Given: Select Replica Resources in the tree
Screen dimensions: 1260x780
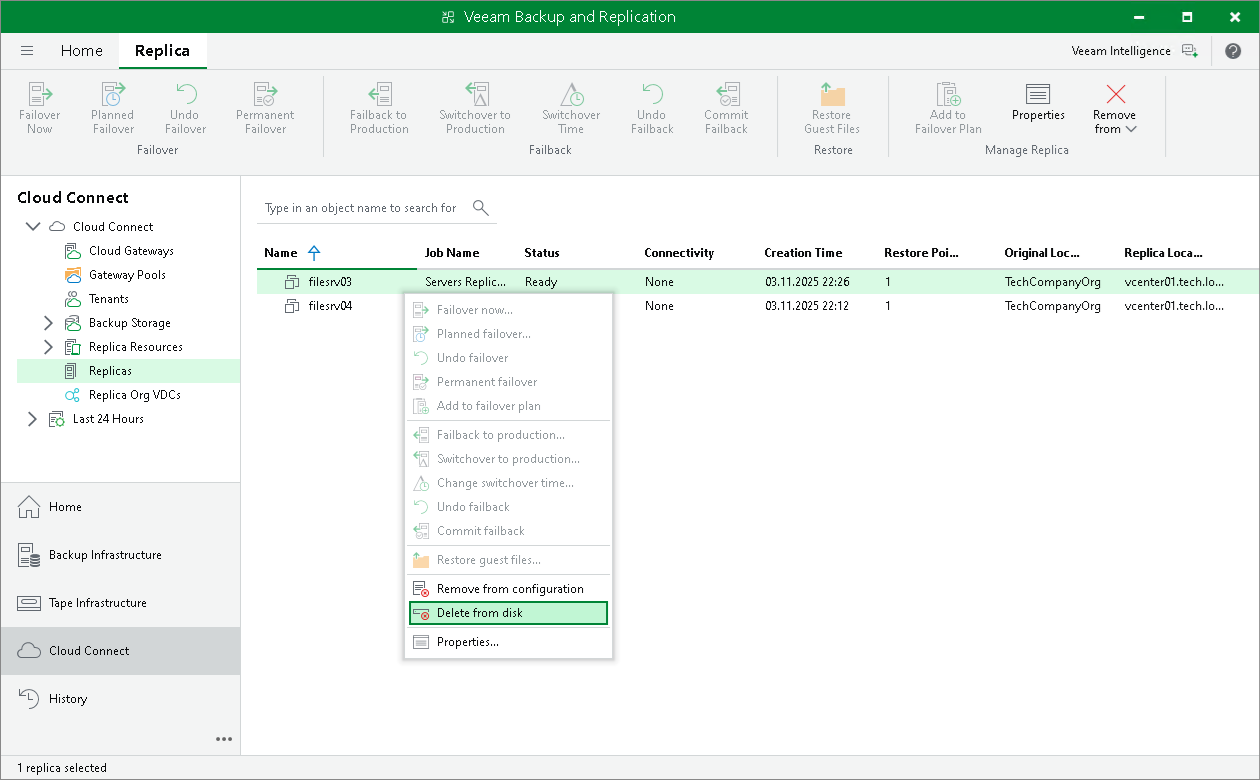Looking at the screenshot, I should coord(135,347).
